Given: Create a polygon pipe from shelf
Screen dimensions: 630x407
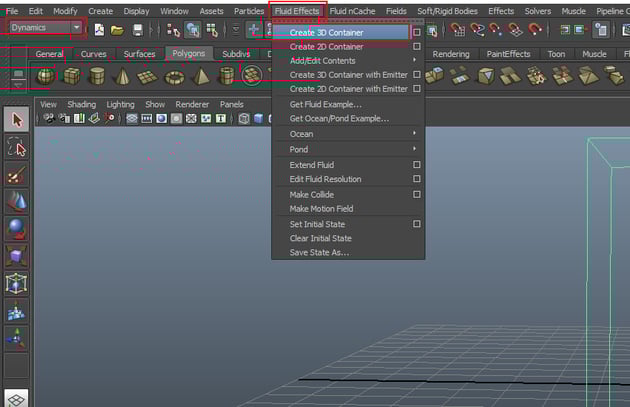Looking at the screenshot, I should click(226, 76).
